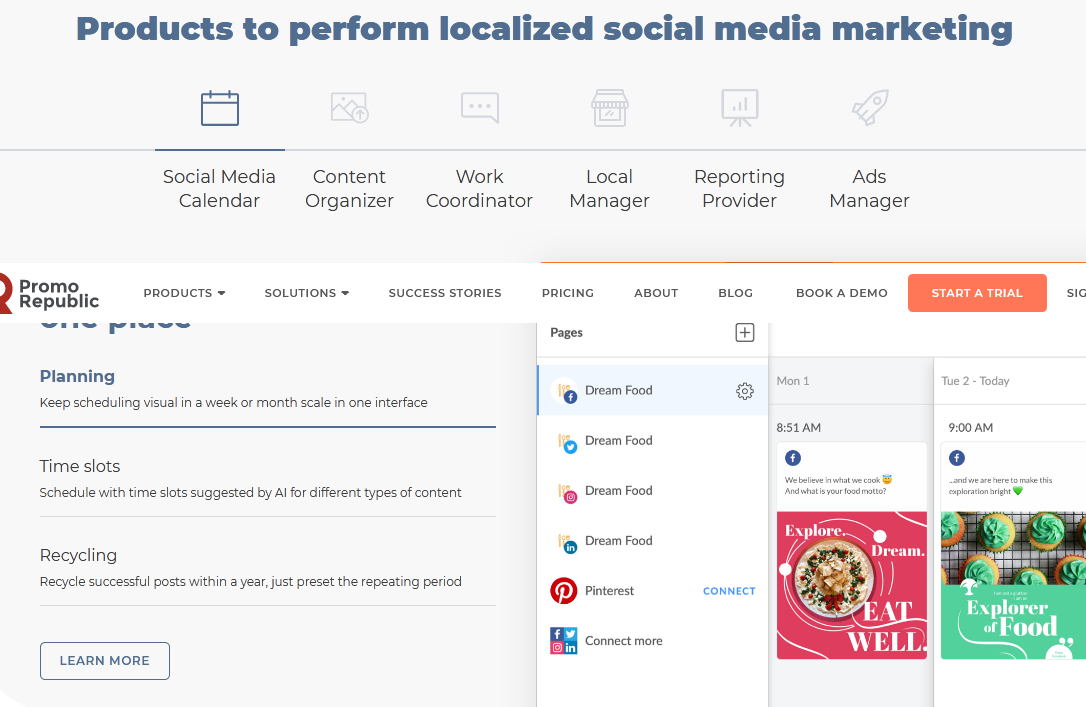This screenshot has height=707, width=1086.
Task: Open the Products dropdown menu
Action: pyautogui.click(x=184, y=293)
